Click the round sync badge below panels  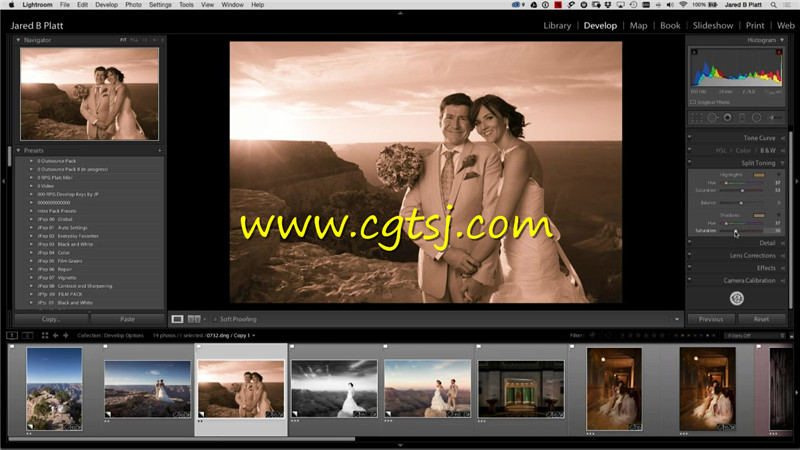[x=736, y=298]
